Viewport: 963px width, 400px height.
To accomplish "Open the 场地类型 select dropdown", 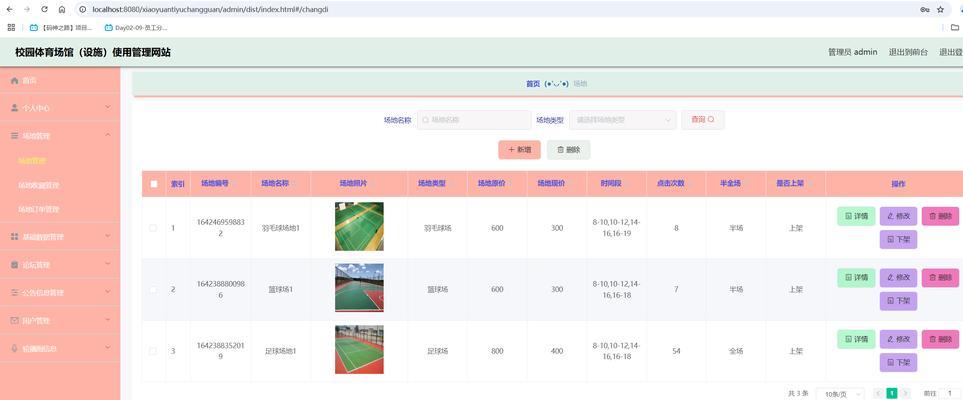I will [623, 120].
